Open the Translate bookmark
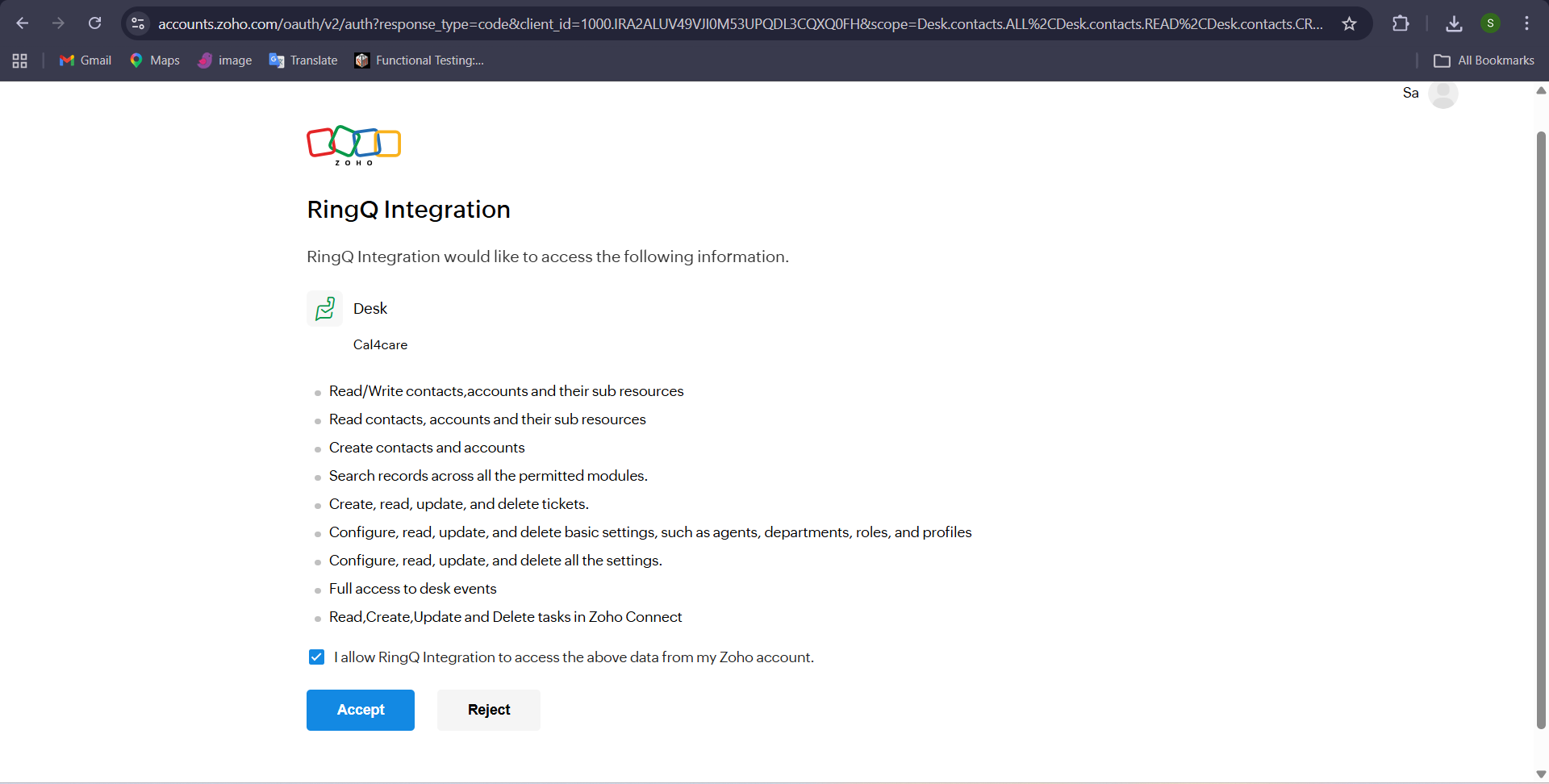The width and height of the screenshot is (1549, 784). [x=303, y=60]
